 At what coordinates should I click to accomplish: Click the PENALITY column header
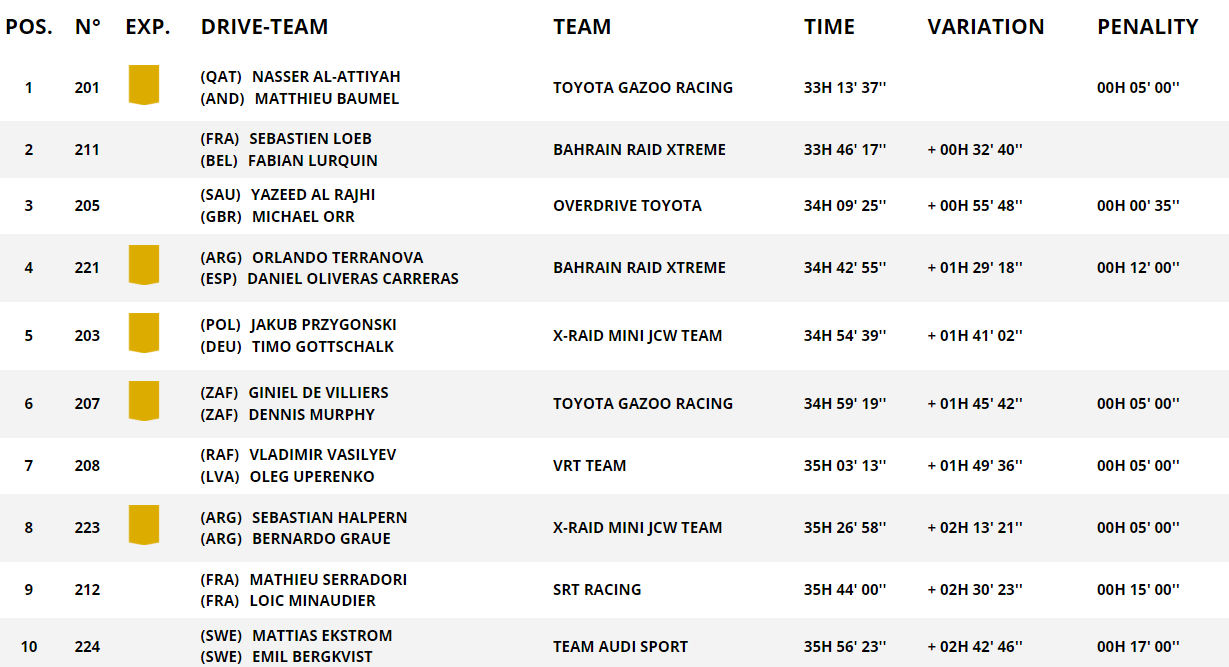click(1147, 27)
